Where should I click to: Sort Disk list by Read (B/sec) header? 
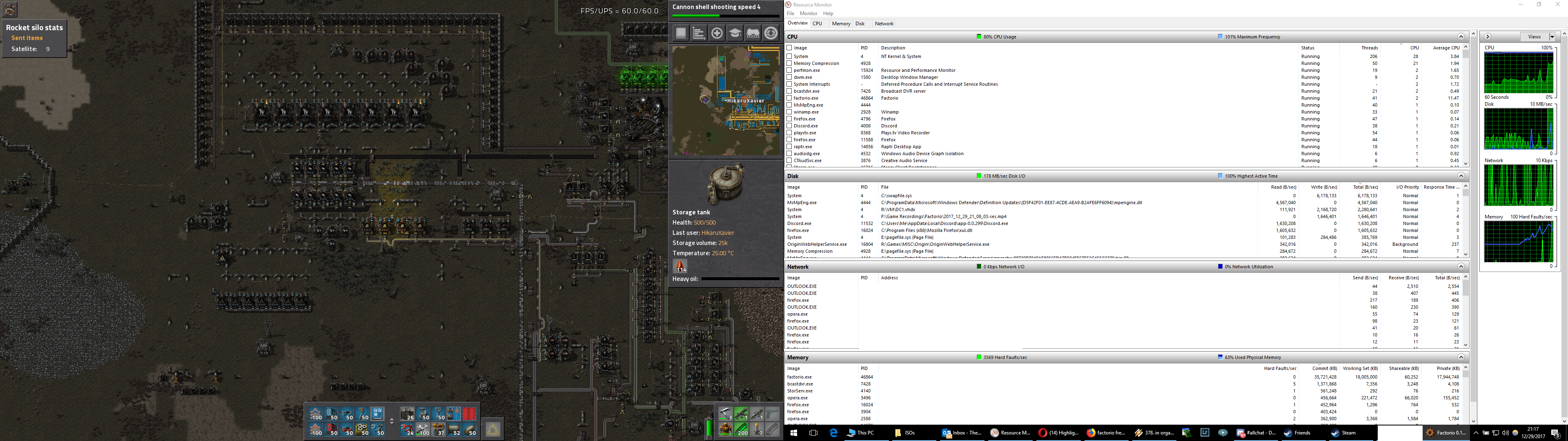click(1283, 187)
